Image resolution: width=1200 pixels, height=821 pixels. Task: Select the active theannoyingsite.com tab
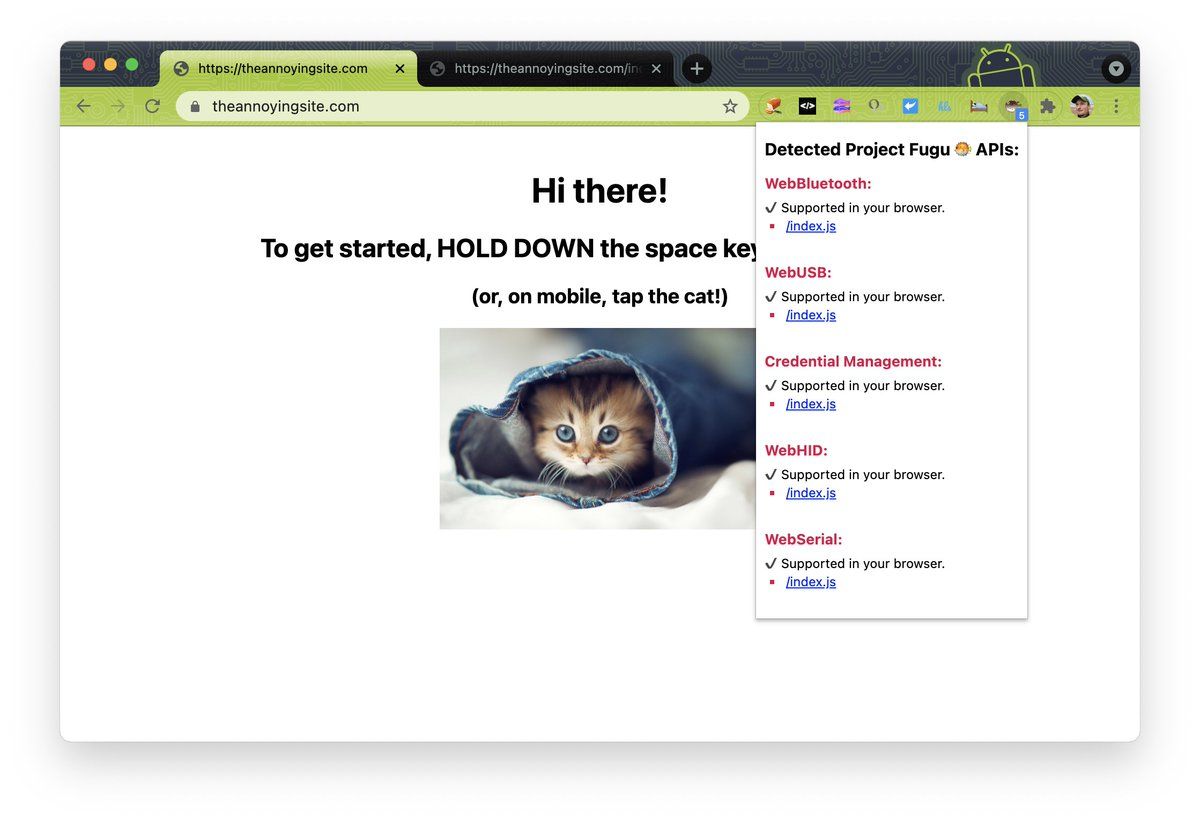point(280,68)
